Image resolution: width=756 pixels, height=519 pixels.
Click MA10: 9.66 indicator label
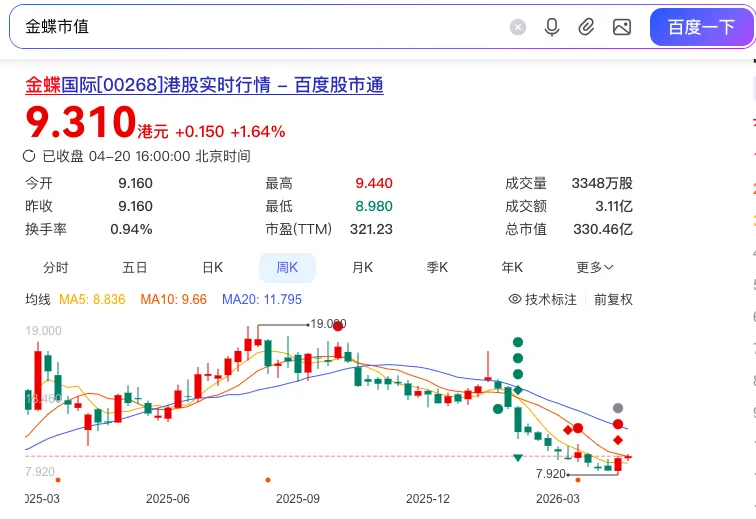pyautogui.click(x=174, y=300)
